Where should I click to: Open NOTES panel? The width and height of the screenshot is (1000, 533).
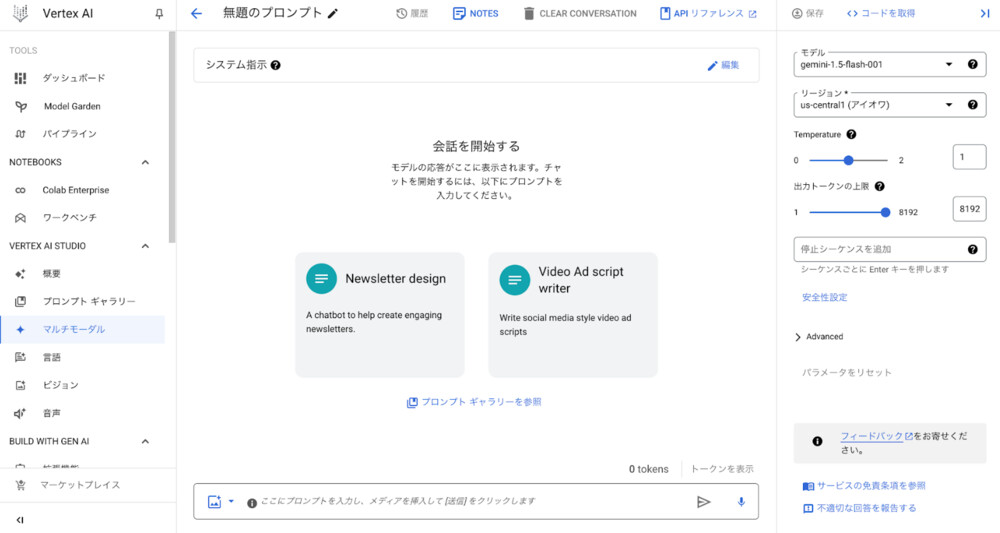tap(476, 13)
